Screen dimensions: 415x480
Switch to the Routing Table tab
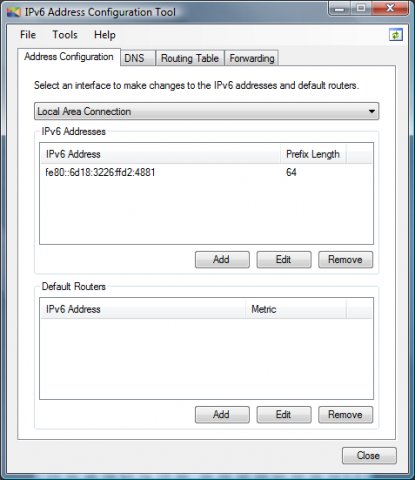pos(190,58)
